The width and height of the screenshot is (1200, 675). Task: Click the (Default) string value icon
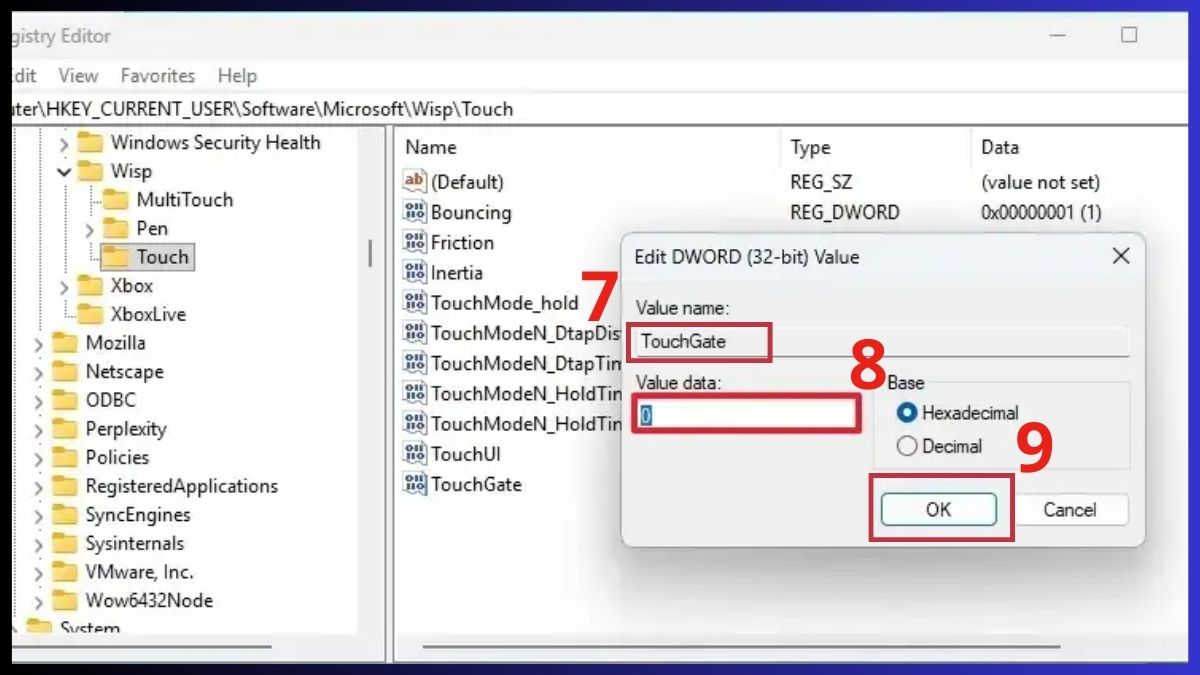[x=415, y=181]
